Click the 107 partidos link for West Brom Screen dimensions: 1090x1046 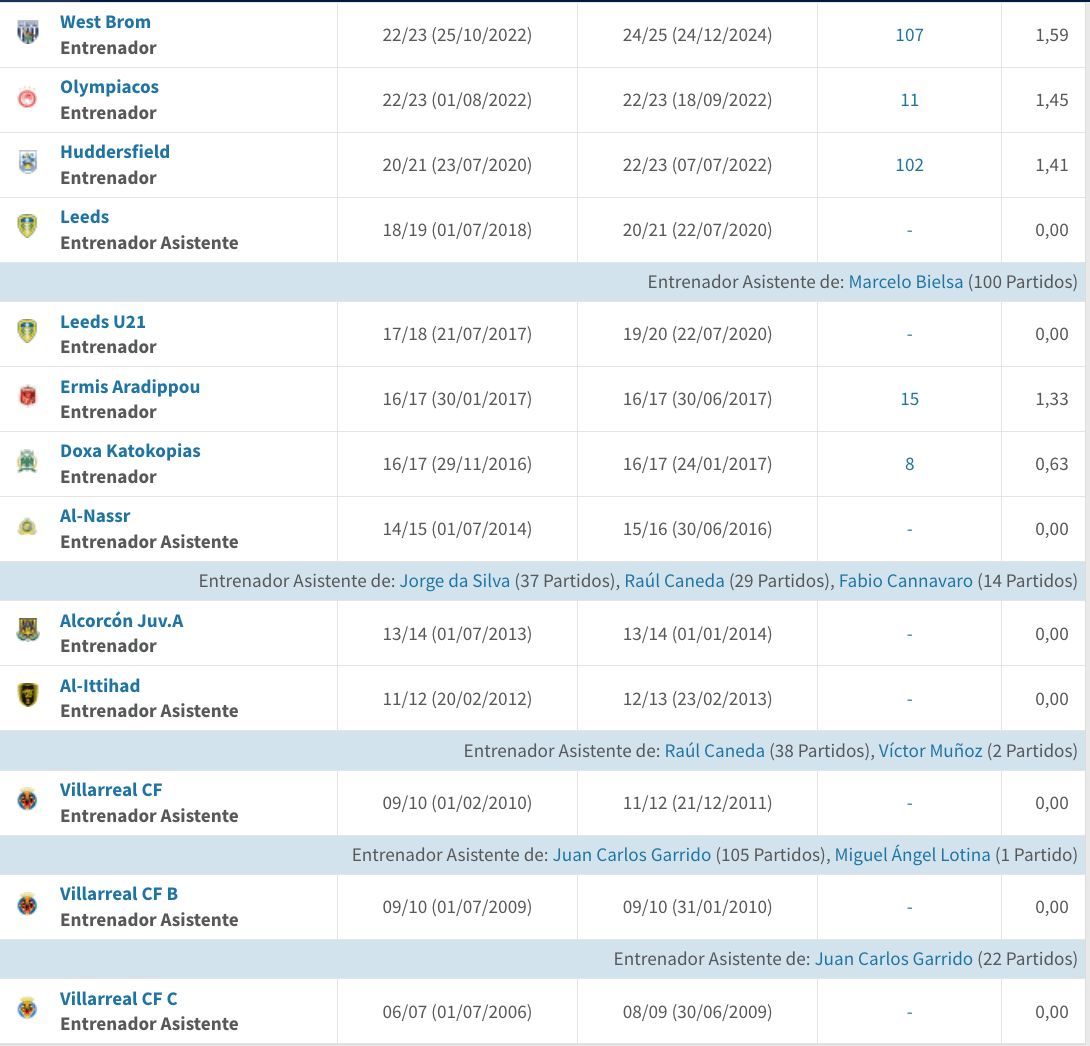coord(909,34)
